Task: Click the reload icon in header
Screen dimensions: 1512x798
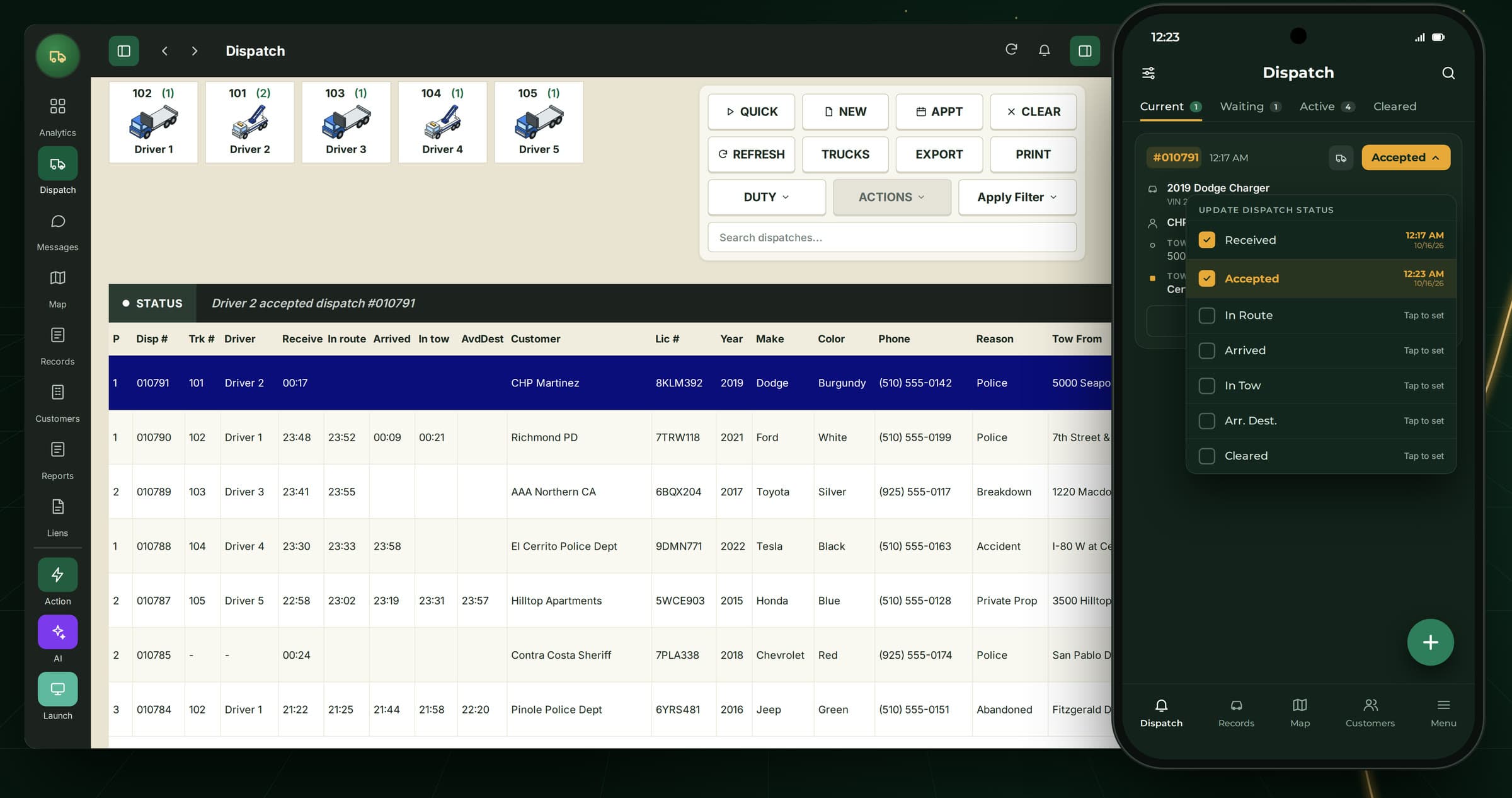Action: coord(1011,50)
